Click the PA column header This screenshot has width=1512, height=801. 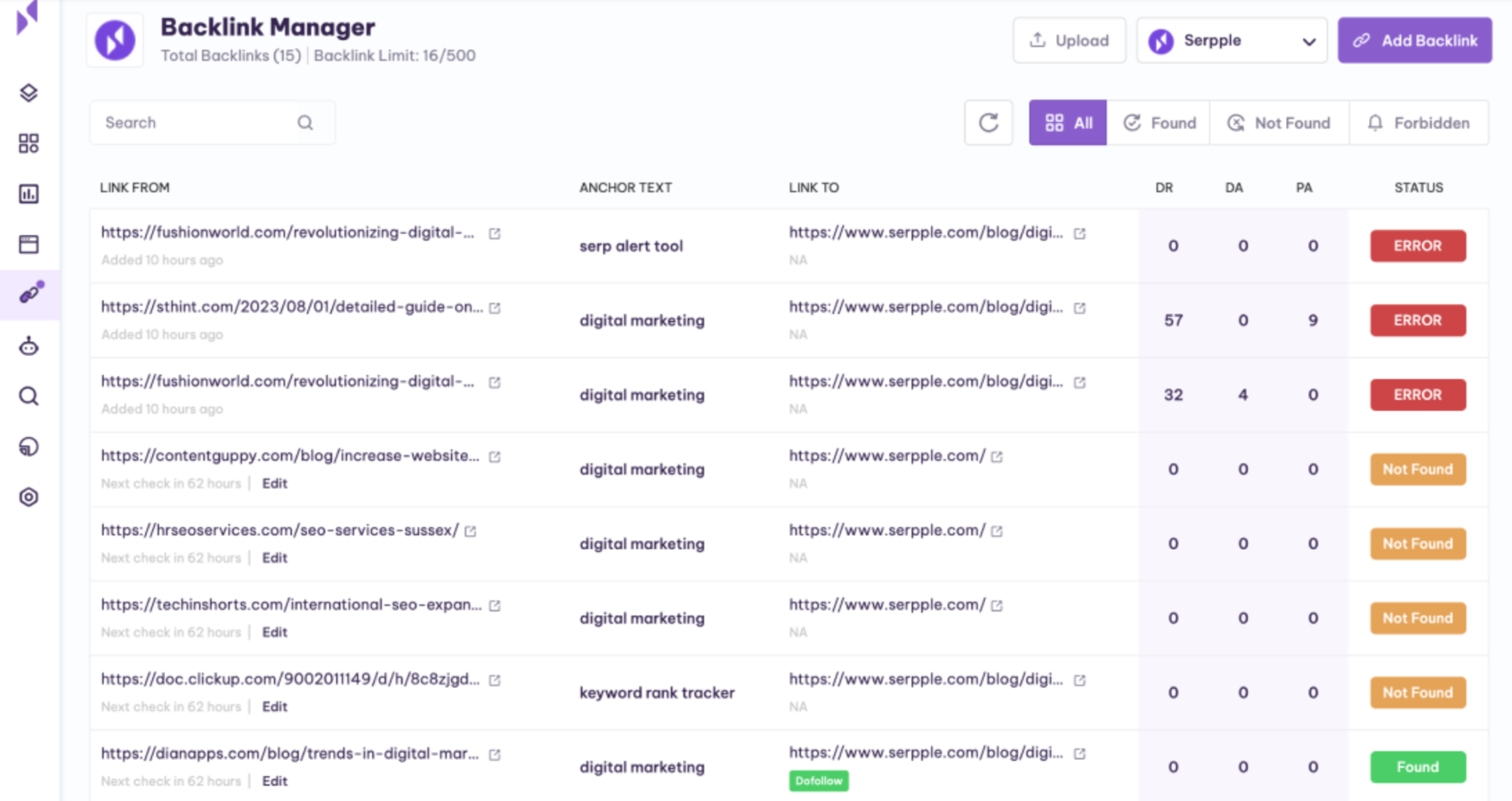tap(1304, 188)
